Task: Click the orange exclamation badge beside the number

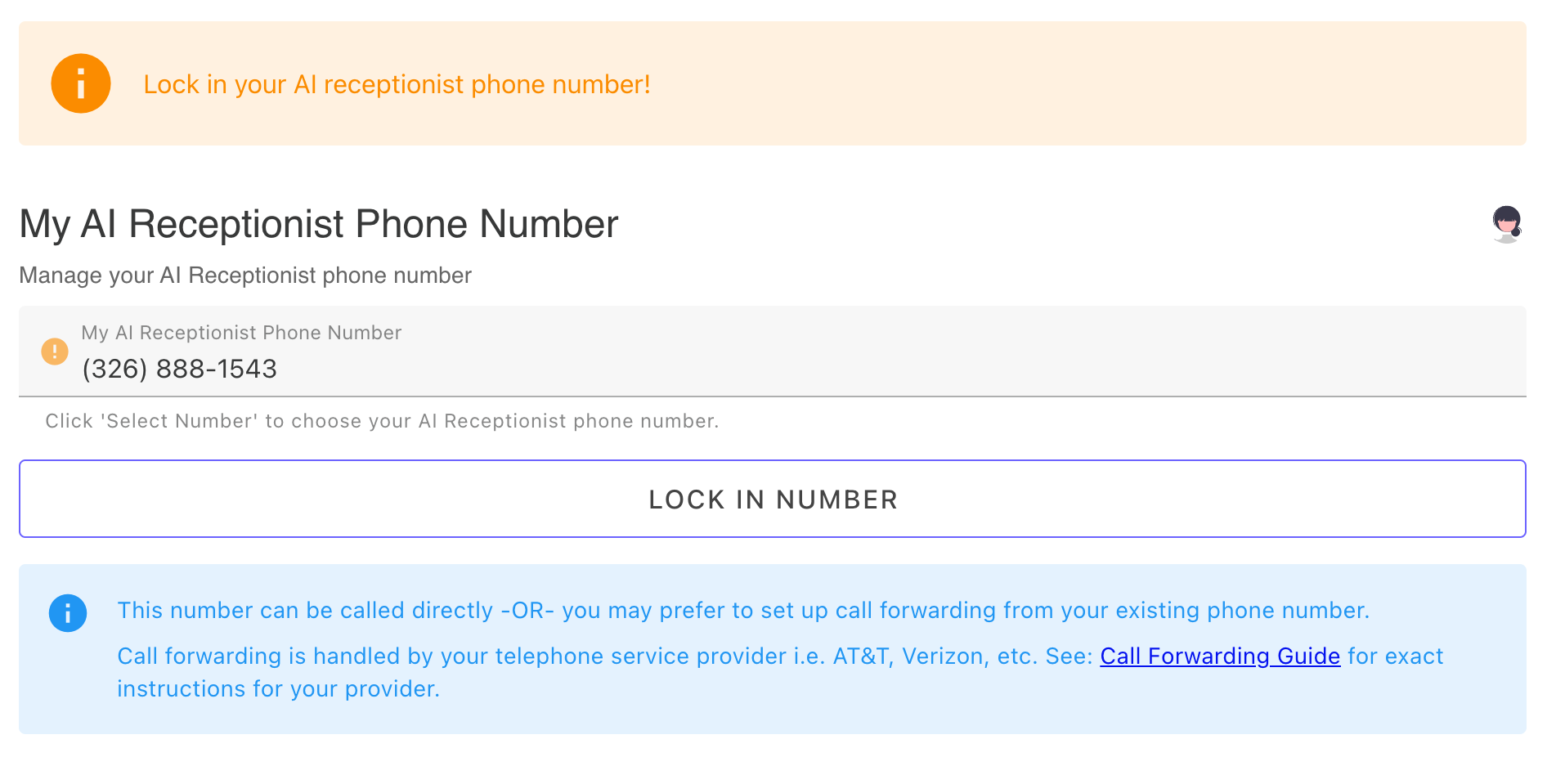Action: click(x=54, y=352)
